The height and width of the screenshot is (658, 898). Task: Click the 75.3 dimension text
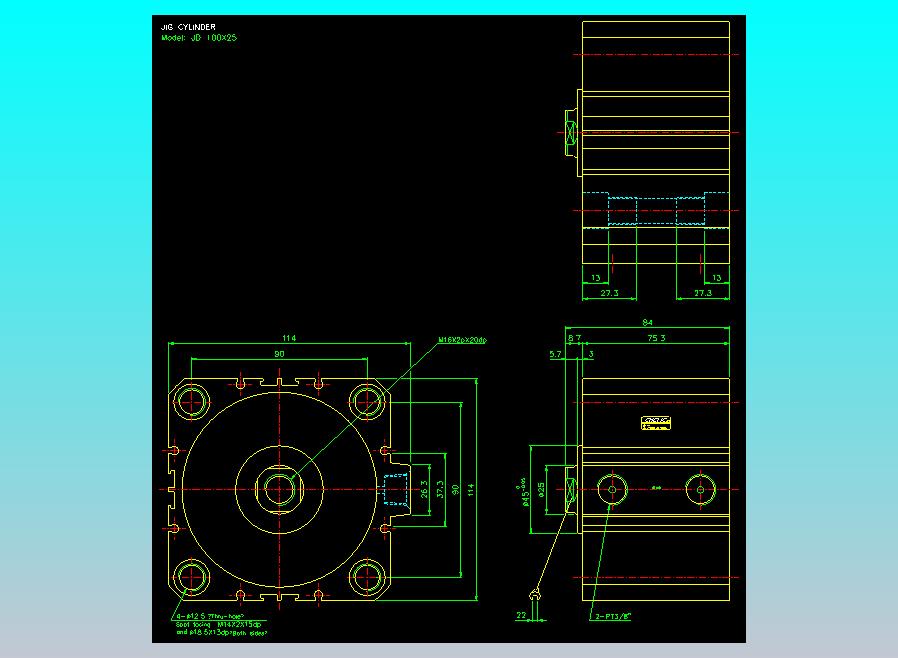[656, 338]
